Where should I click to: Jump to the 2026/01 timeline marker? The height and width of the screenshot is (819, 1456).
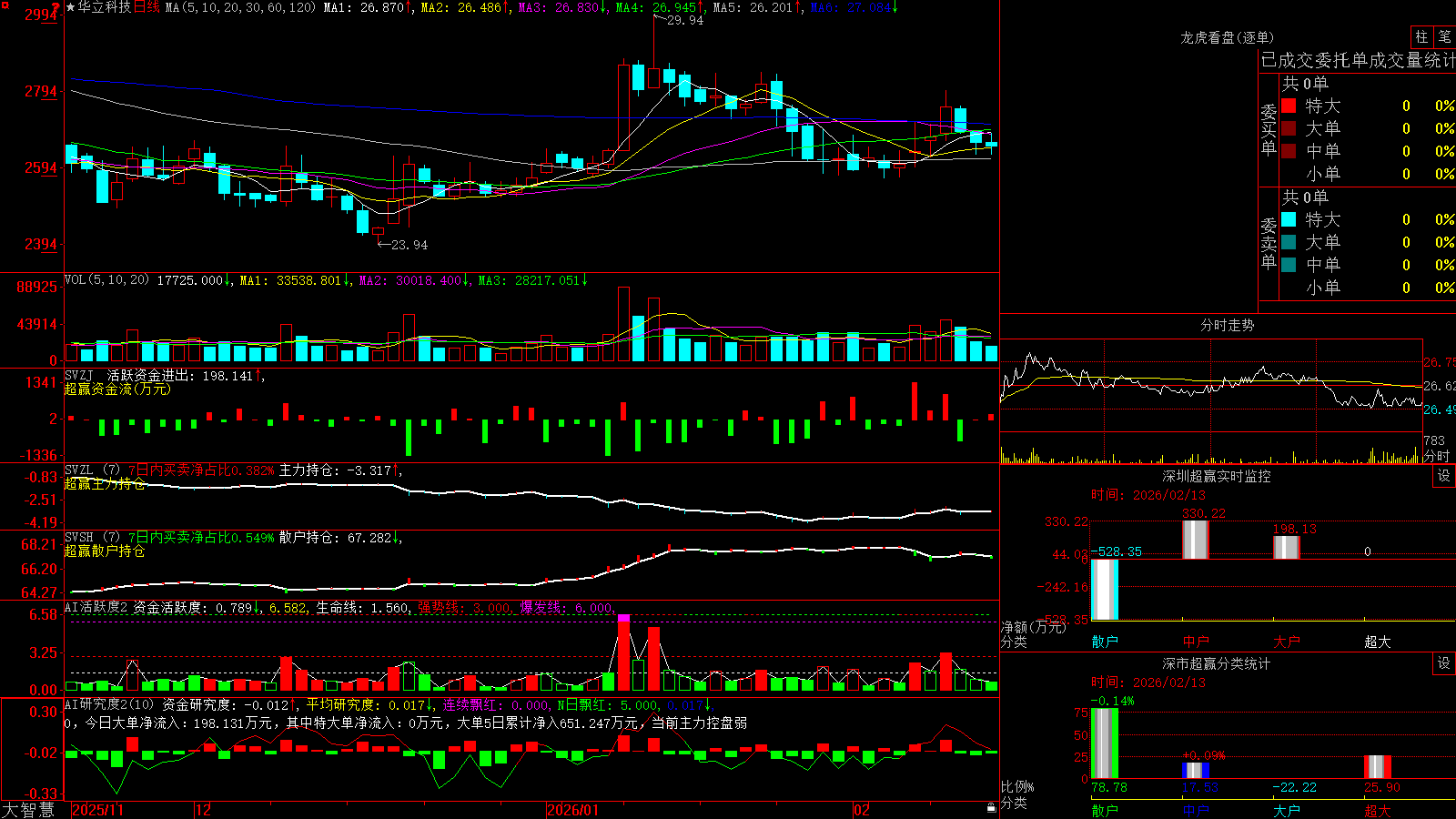pos(573,810)
